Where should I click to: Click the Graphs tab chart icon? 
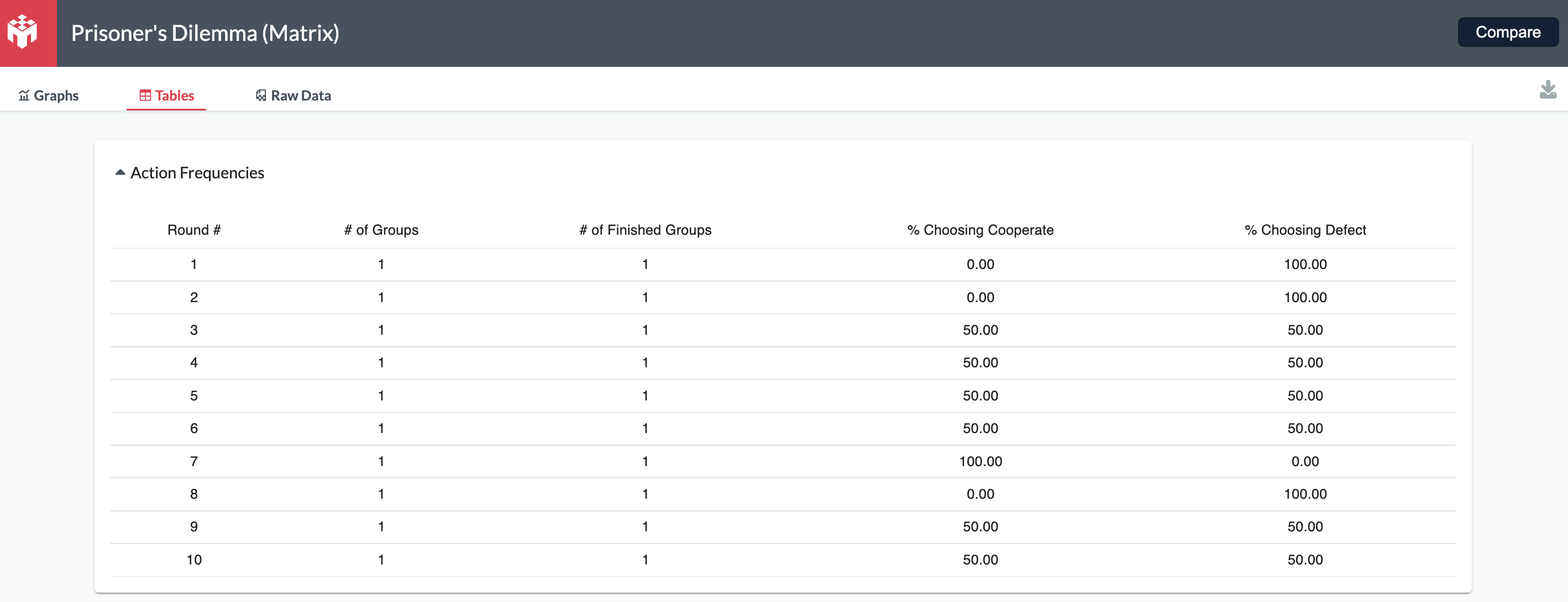click(x=24, y=96)
